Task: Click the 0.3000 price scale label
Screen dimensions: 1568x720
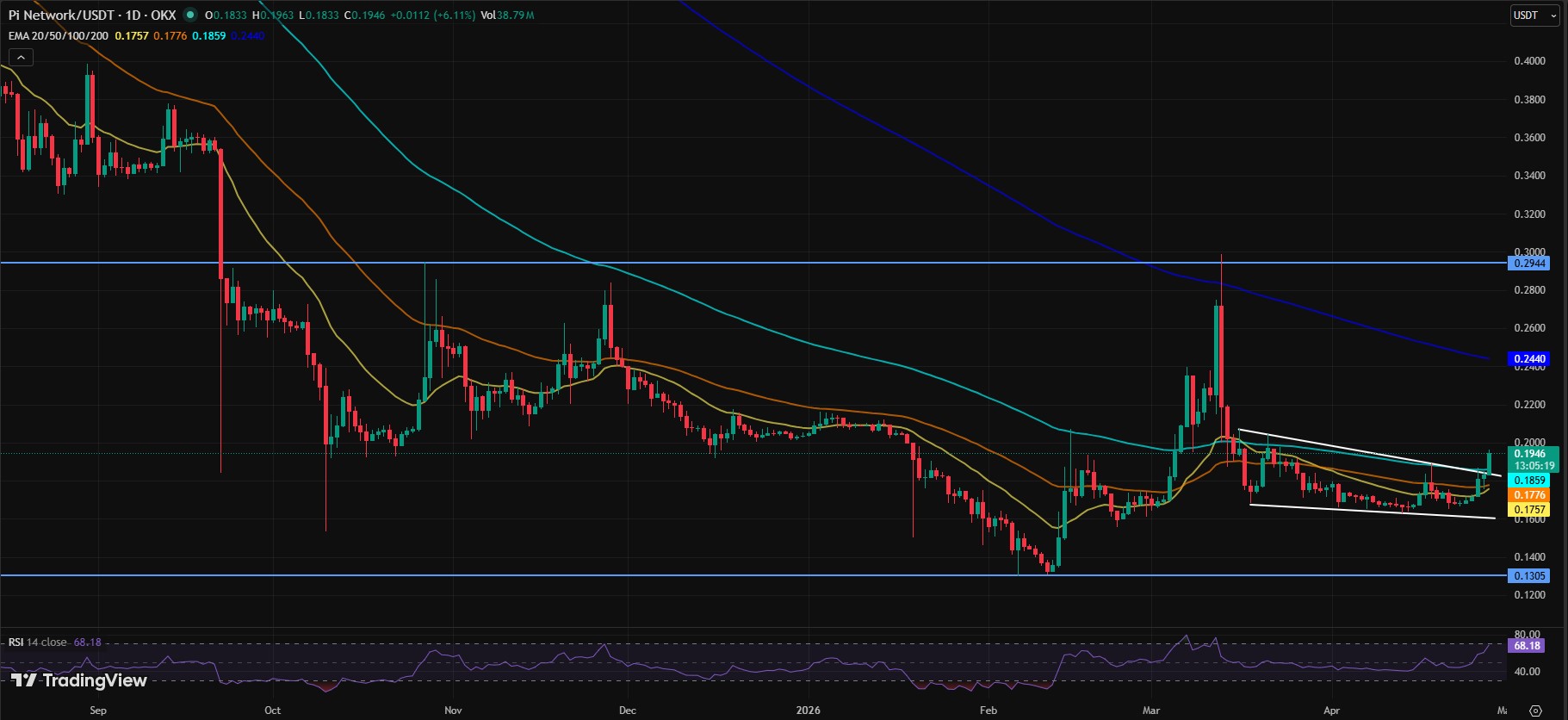Action: (x=1529, y=251)
